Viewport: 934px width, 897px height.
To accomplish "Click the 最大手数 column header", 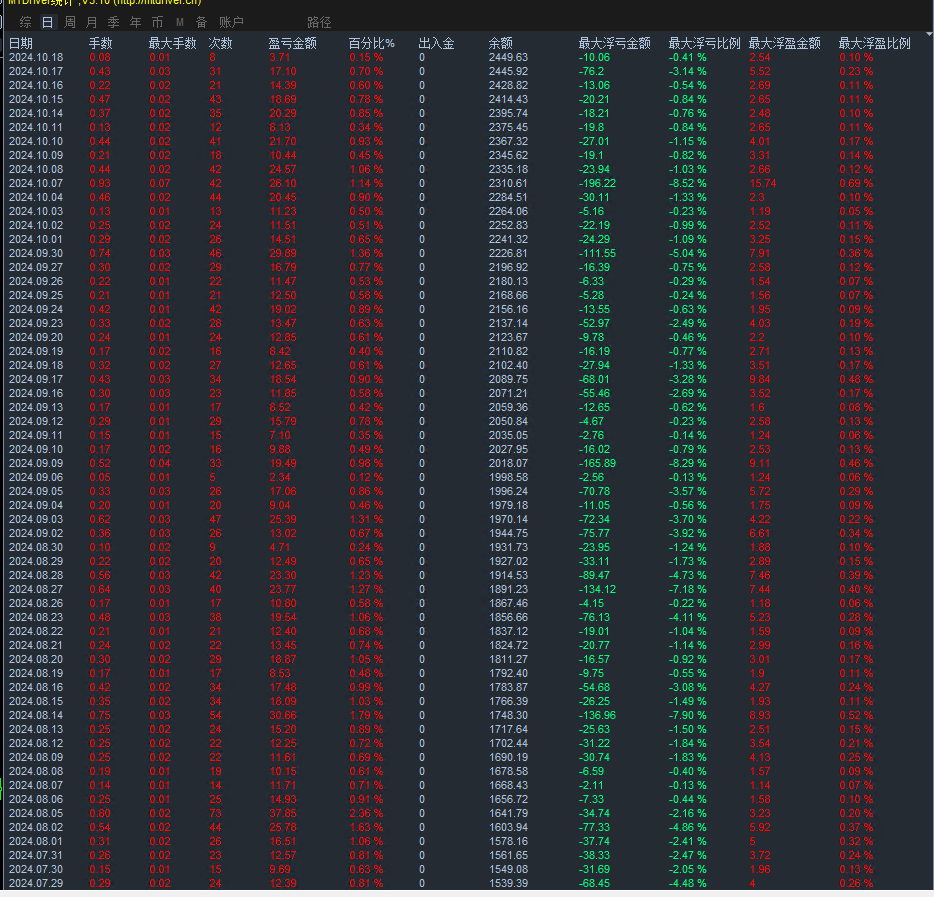I will tap(172, 43).
